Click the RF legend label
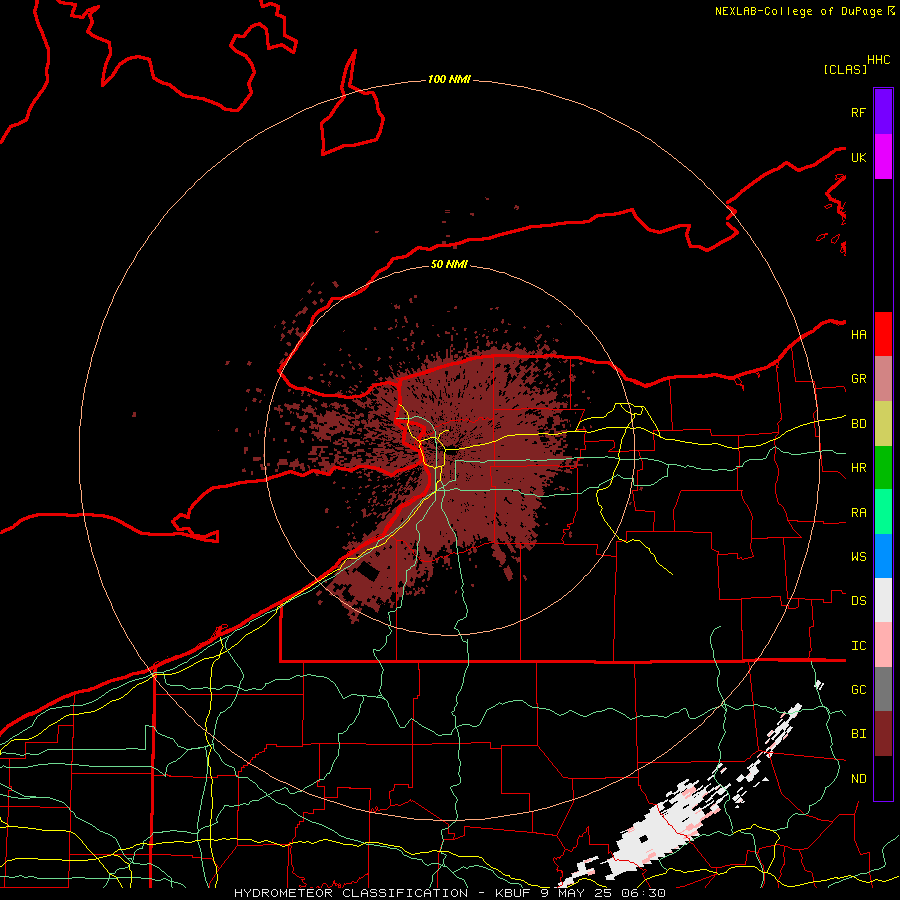The image size is (900, 900). pos(858,112)
